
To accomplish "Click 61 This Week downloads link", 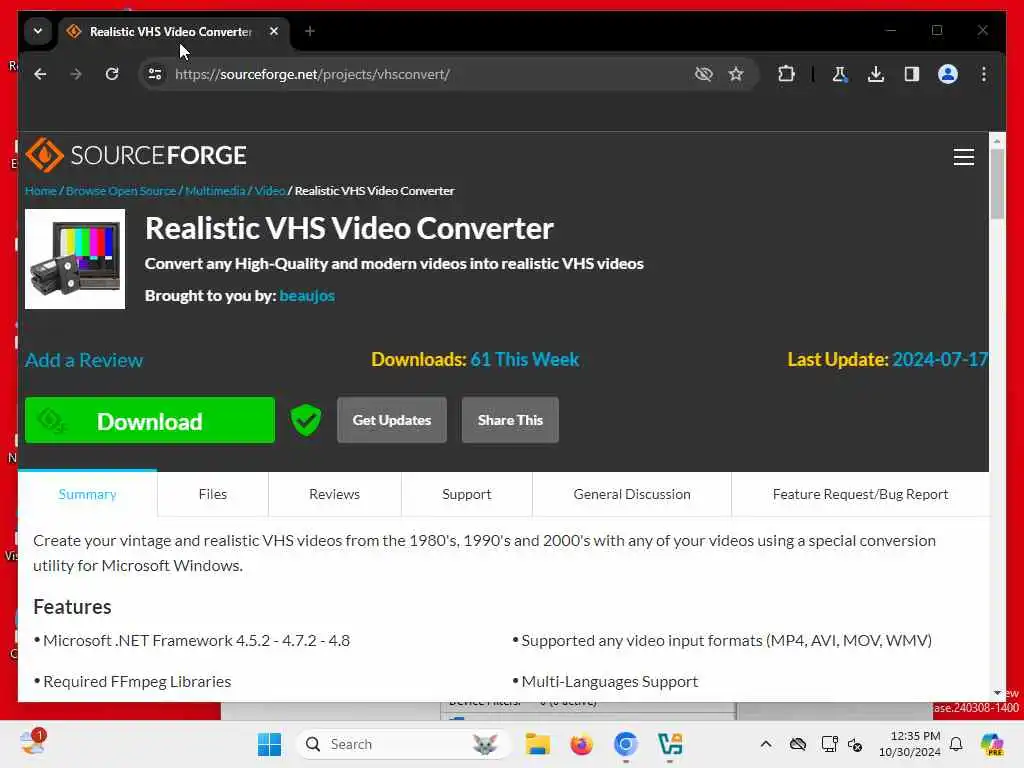I will (524, 359).
